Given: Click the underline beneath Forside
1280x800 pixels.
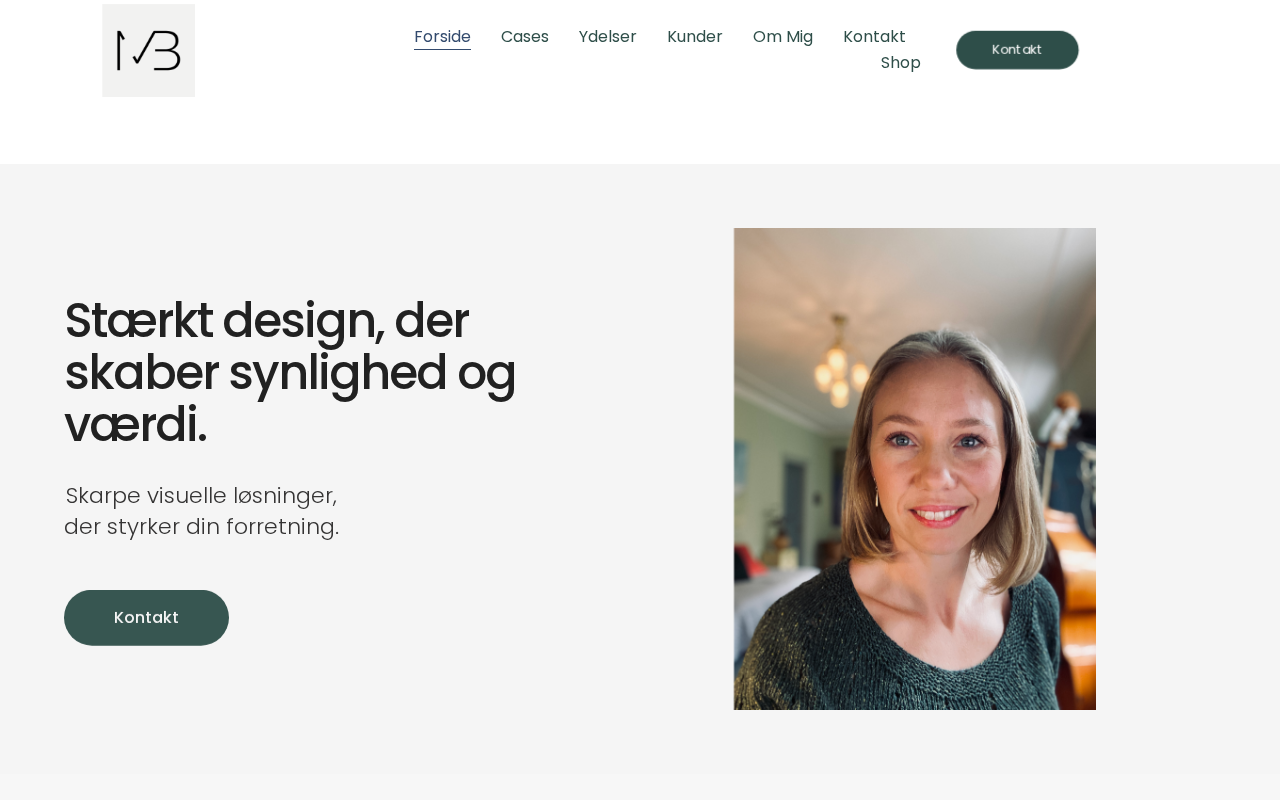Looking at the screenshot, I should (442, 49).
